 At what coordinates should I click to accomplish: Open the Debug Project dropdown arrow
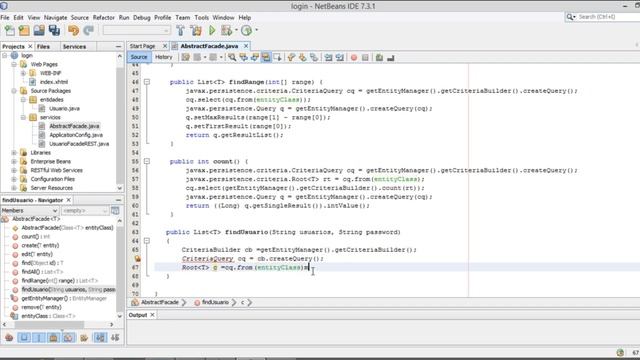click(236, 30)
